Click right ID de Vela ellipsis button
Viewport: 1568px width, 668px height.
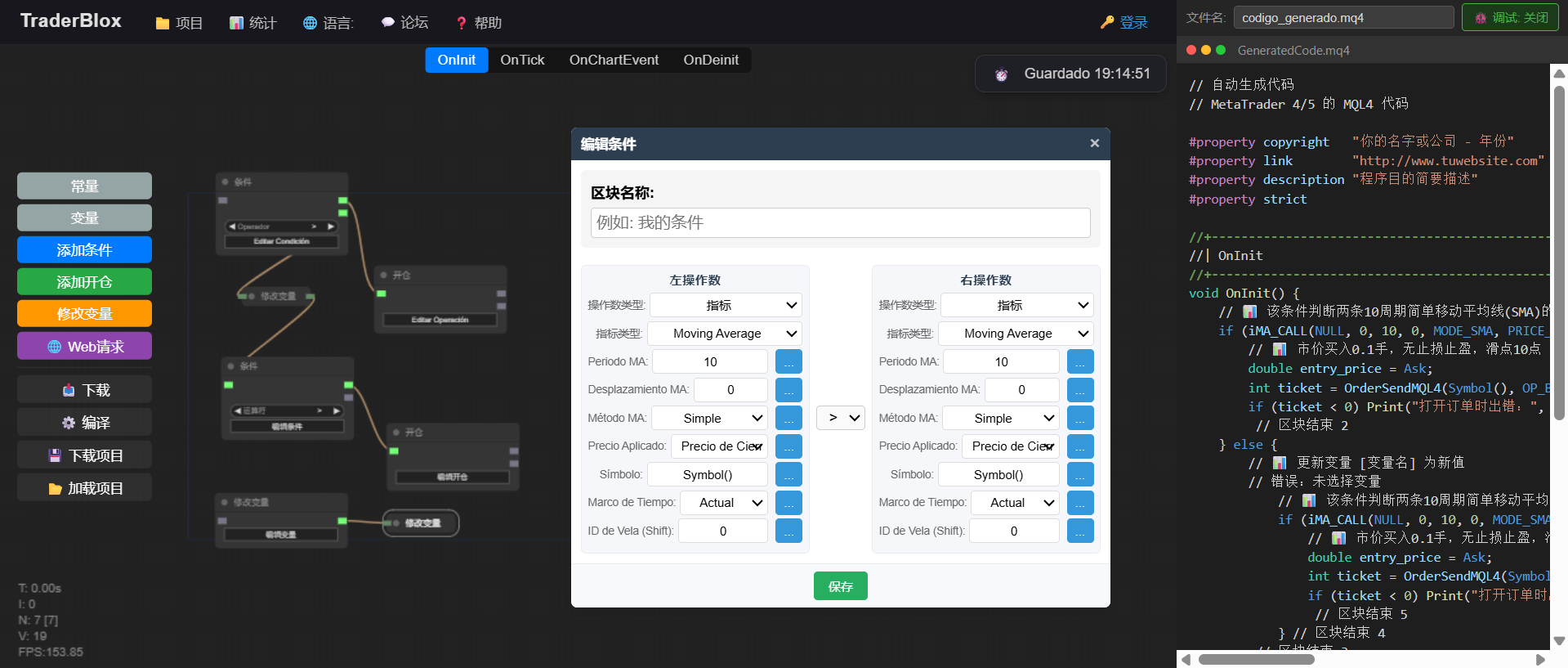tap(1080, 531)
